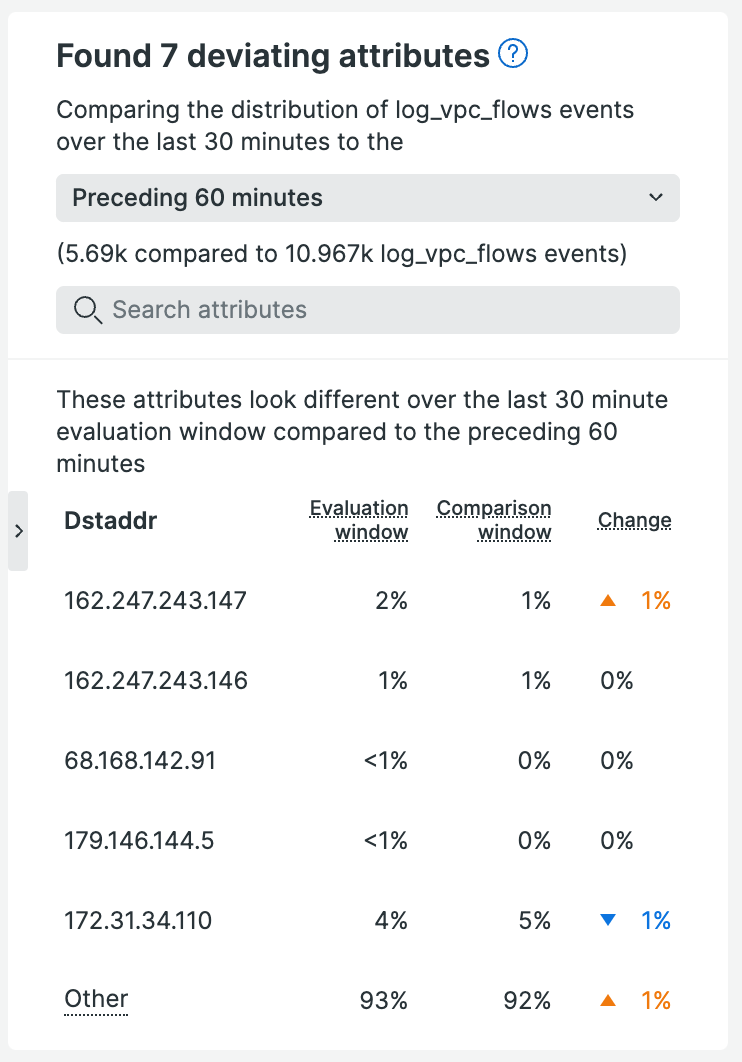Click the question mark next to the heading

(x=512, y=55)
